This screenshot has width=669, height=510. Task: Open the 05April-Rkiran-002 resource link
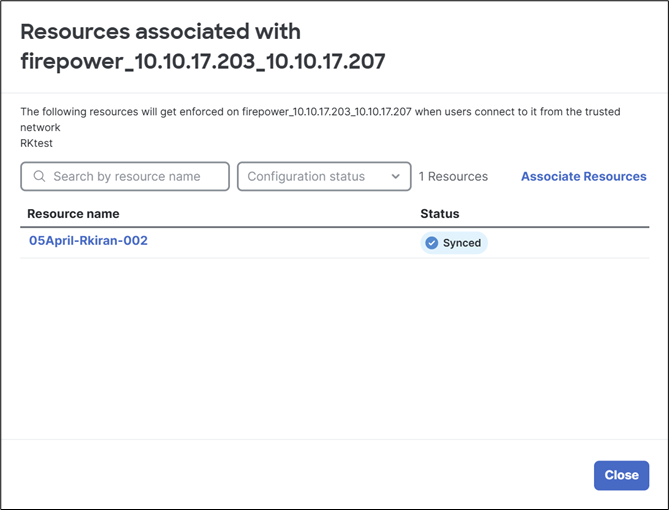[88, 241]
